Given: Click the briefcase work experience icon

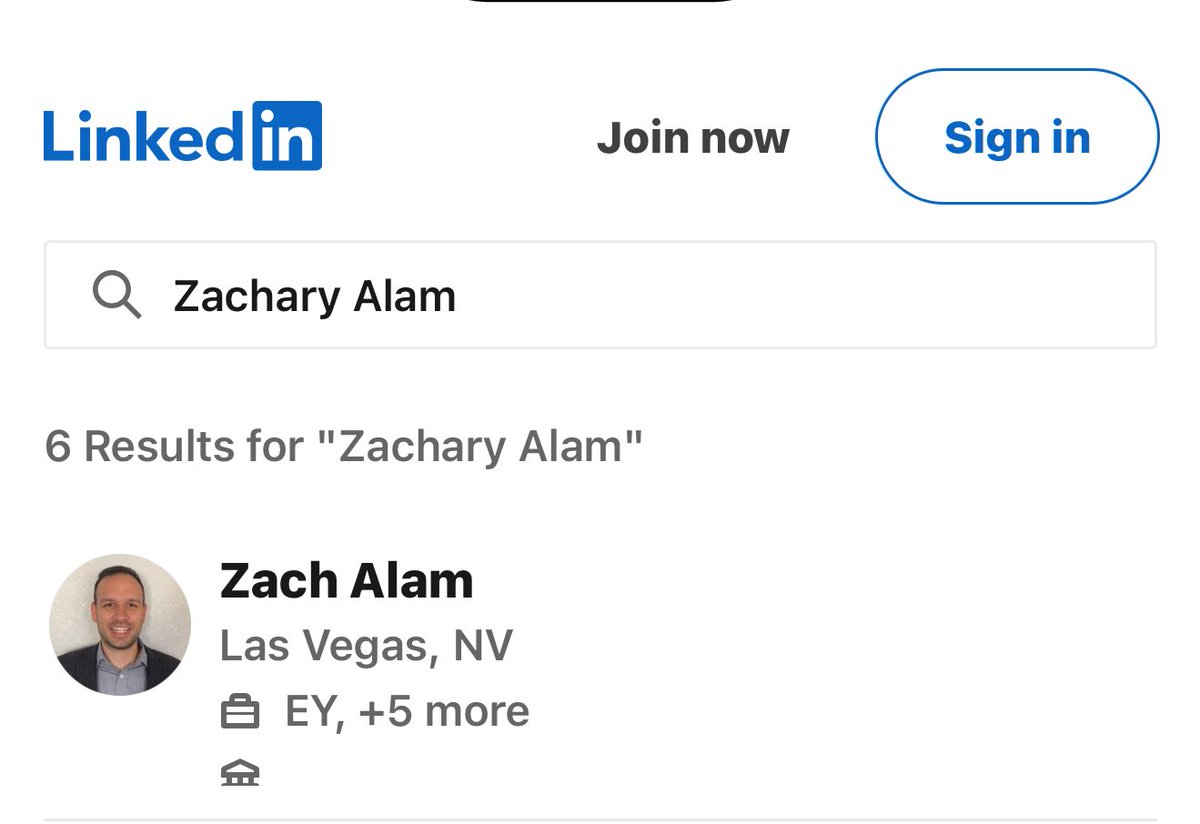Looking at the screenshot, I should tap(239, 713).
